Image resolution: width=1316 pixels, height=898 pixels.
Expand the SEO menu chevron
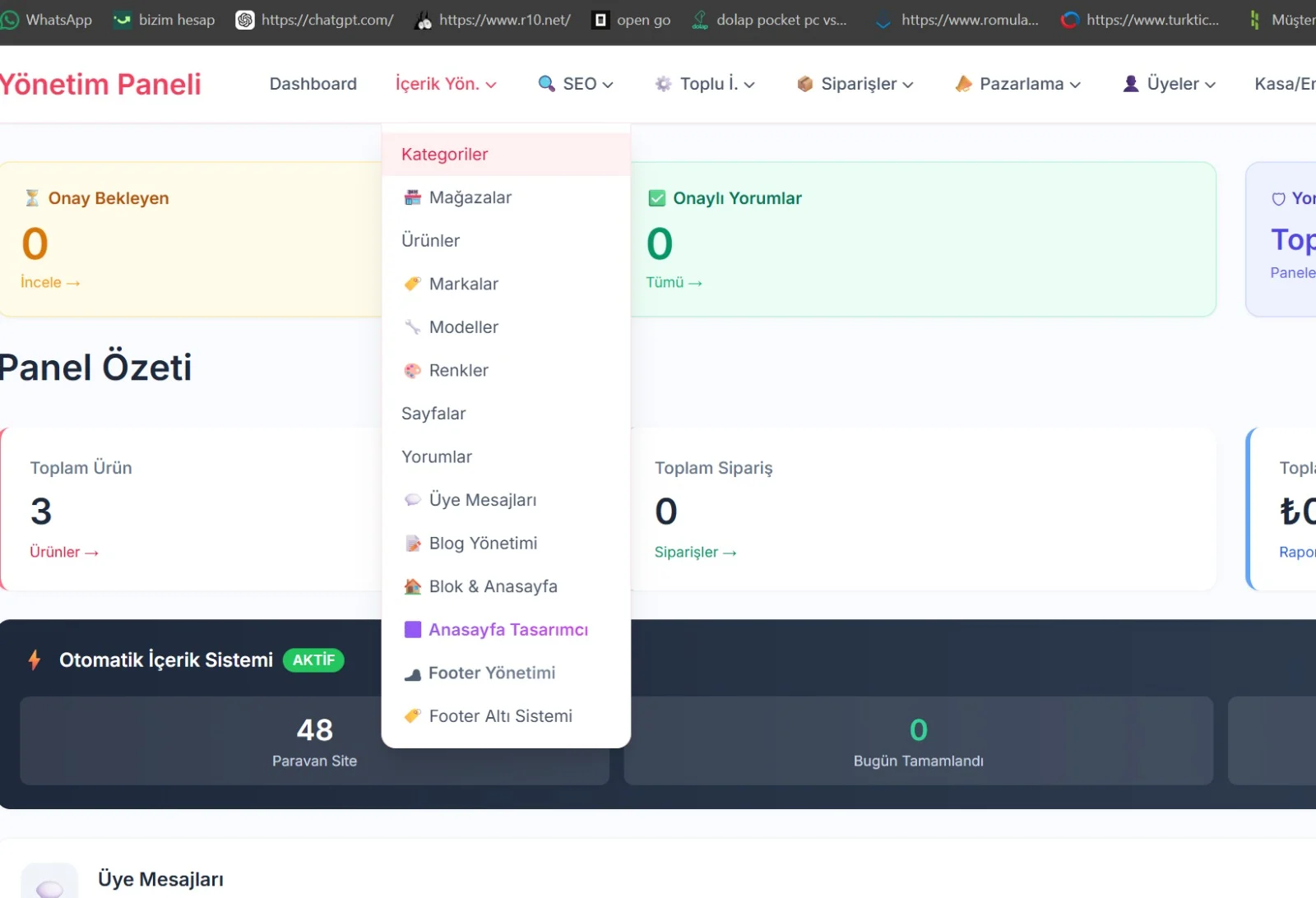click(608, 85)
